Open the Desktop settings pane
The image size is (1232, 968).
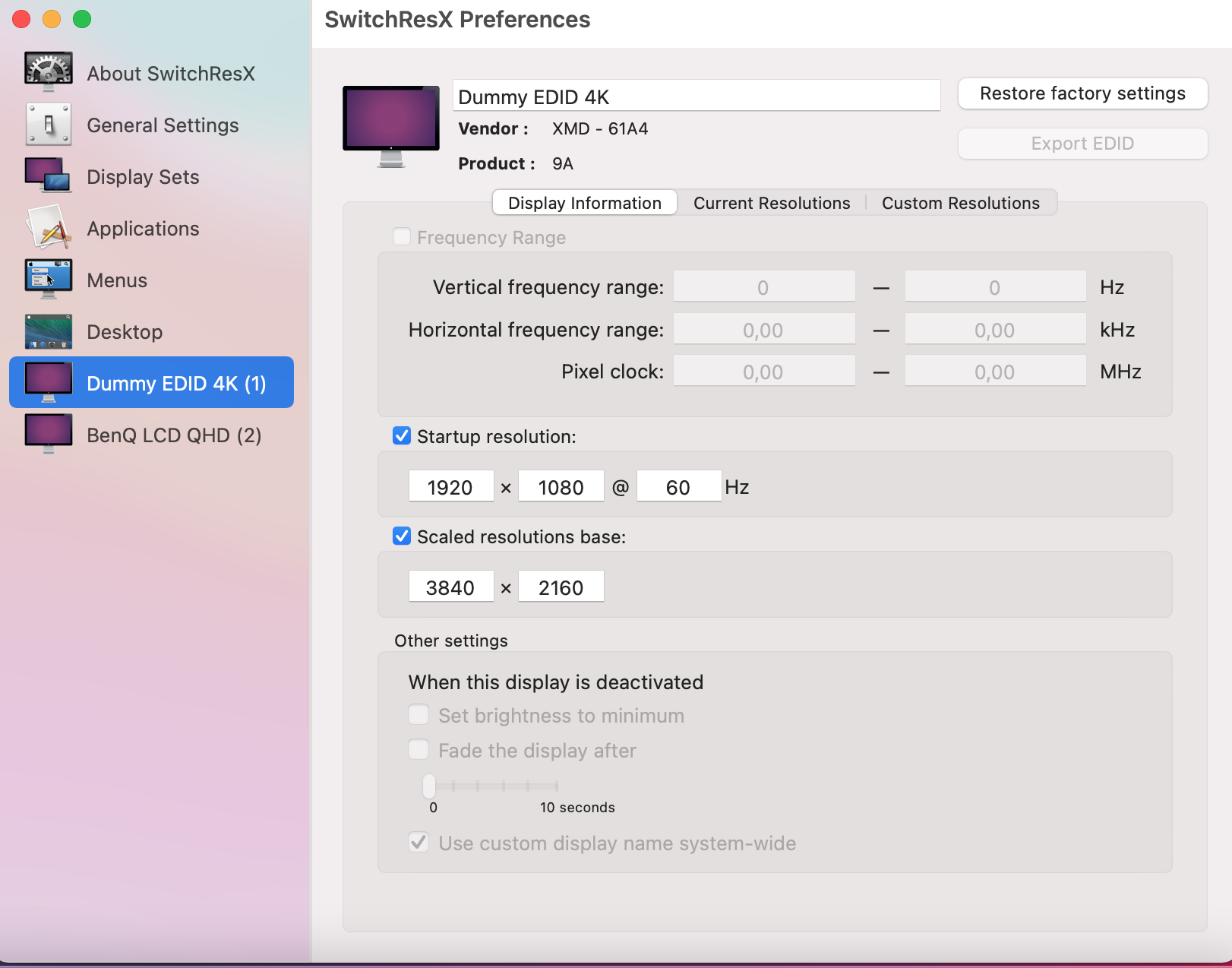(152, 331)
